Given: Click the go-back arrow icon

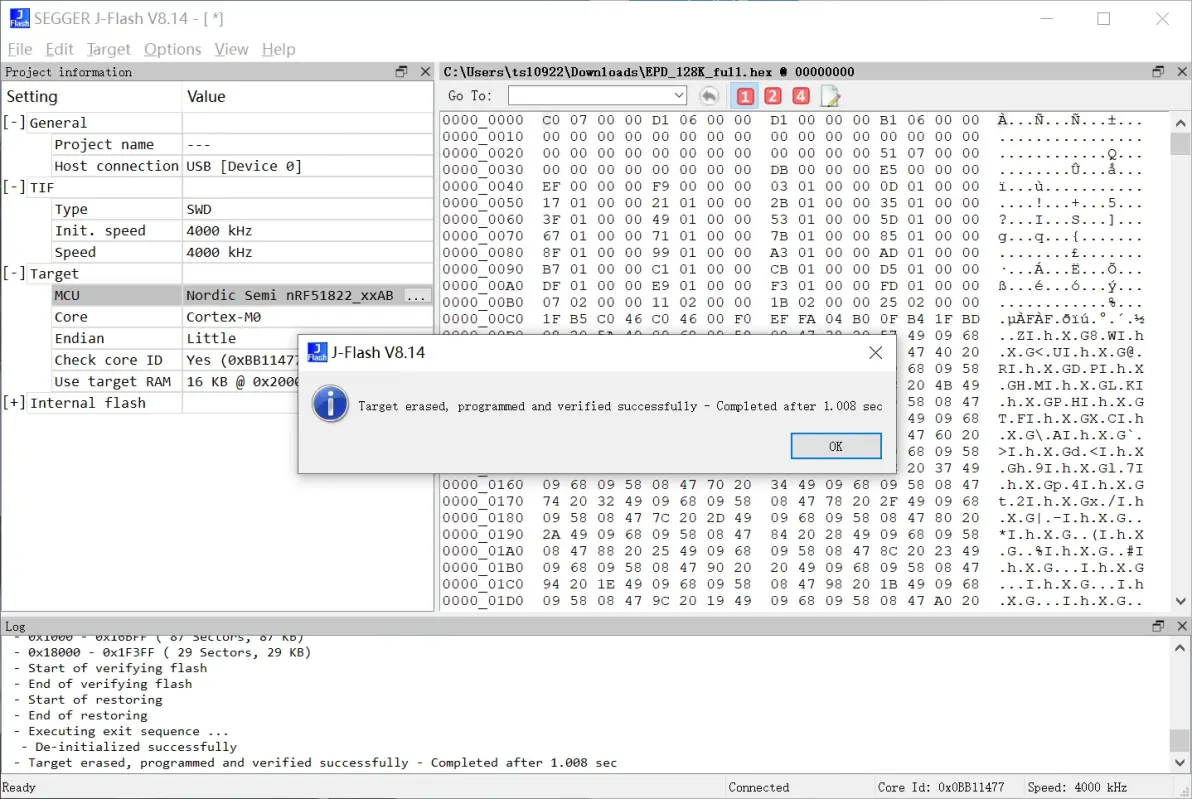Looking at the screenshot, I should point(709,96).
